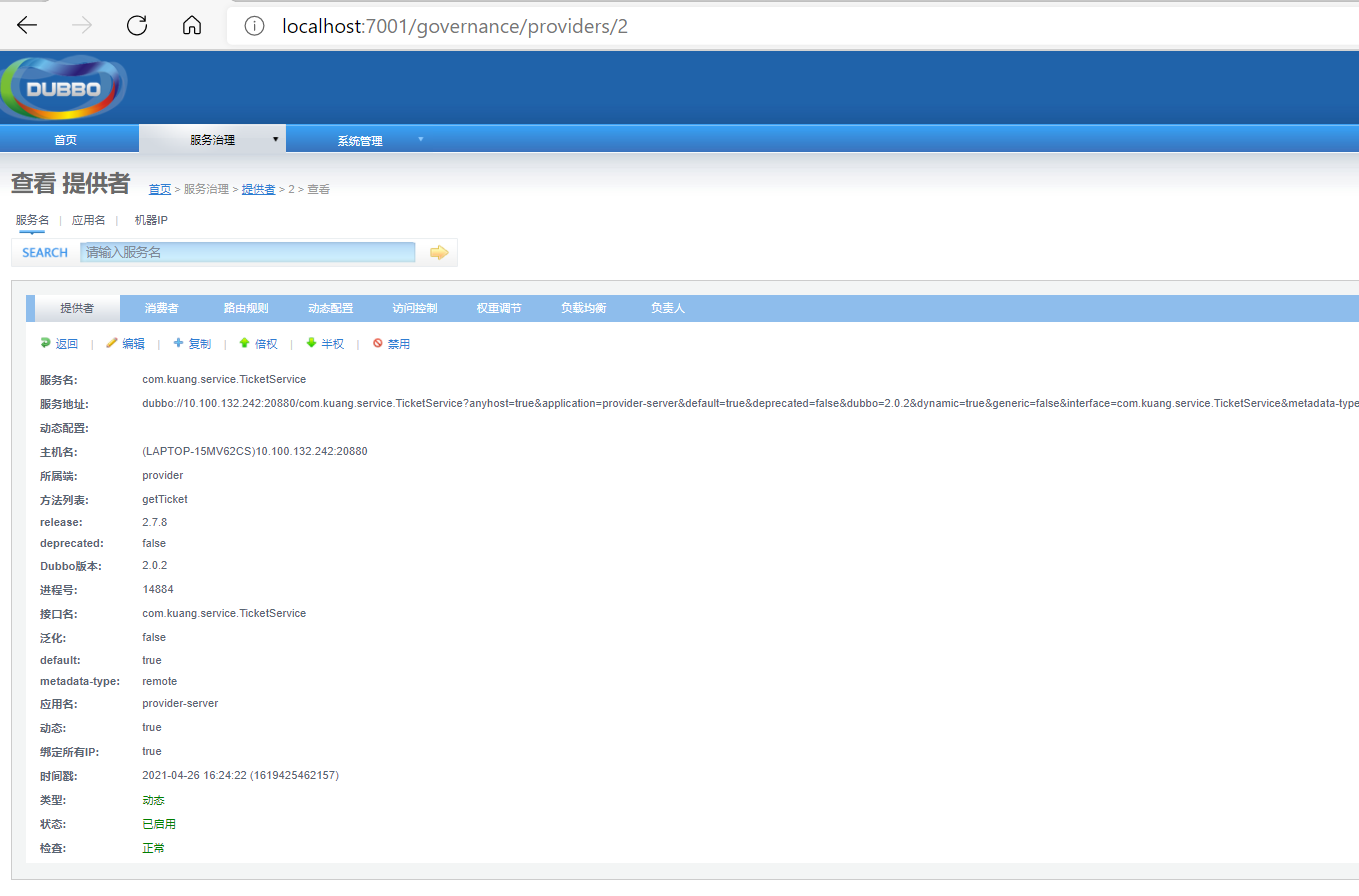This screenshot has height=896, width=1359.
Task: Click the 查看 提供者 page heading
Action: 70,184
